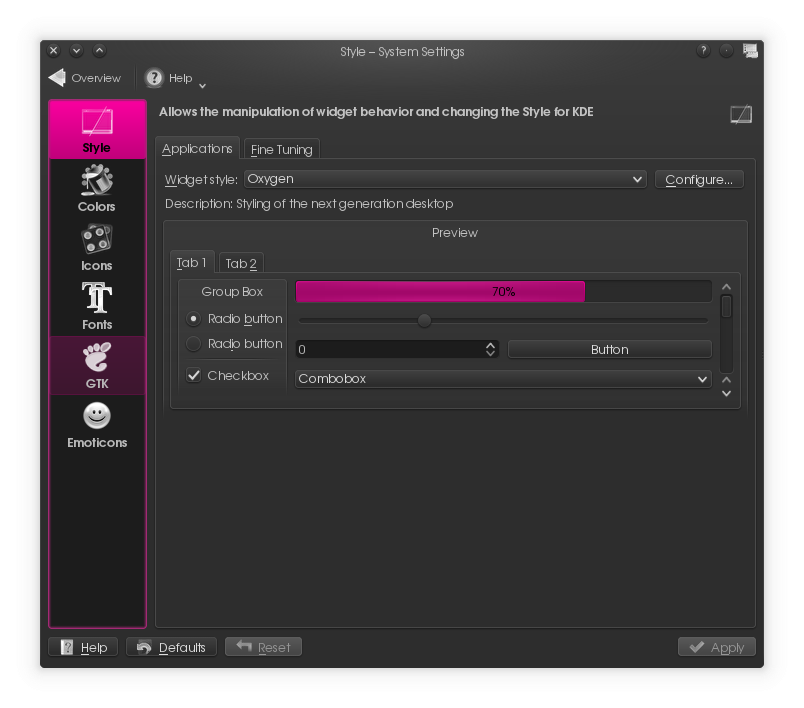Open the Widget style Oxygen dropdown
Image resolution: width=804 pixels, height=708 pixels.
coord(445,179)
